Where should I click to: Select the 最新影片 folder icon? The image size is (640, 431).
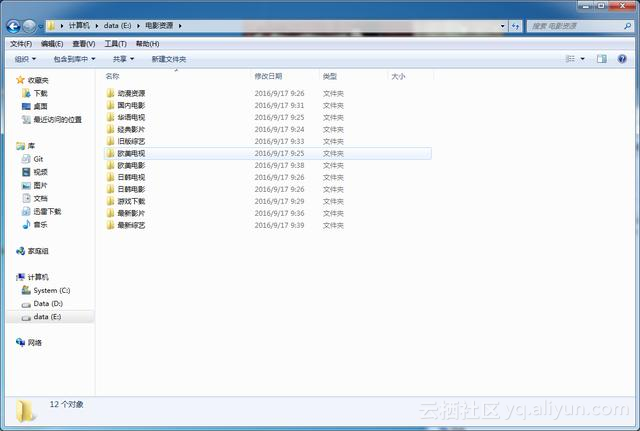(110, 213)
